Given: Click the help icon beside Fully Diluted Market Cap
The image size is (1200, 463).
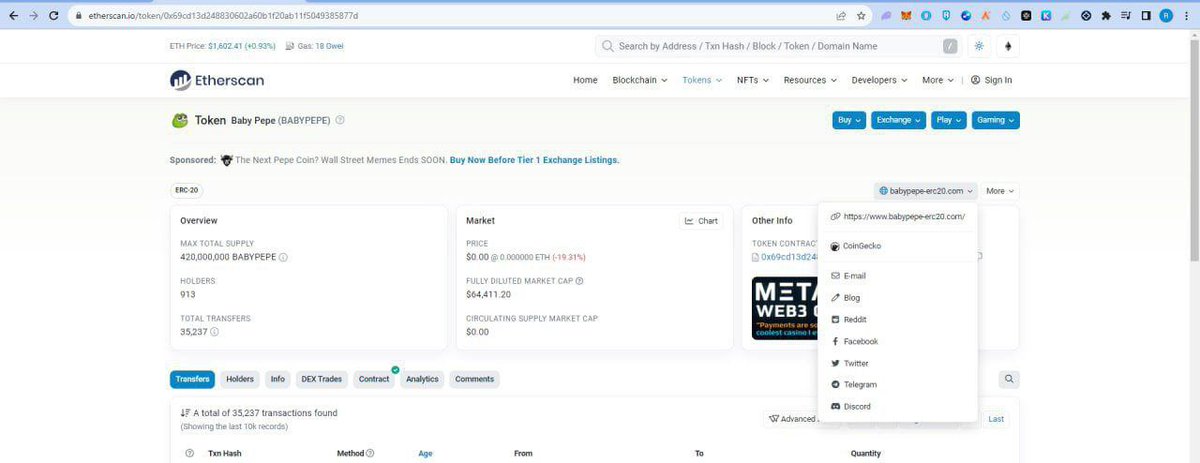Looking at the screenshot, I should 580,281.
